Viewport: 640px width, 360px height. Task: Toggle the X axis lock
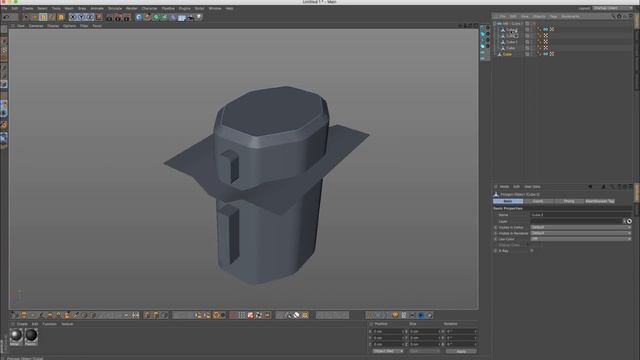[x=73, y=17]
